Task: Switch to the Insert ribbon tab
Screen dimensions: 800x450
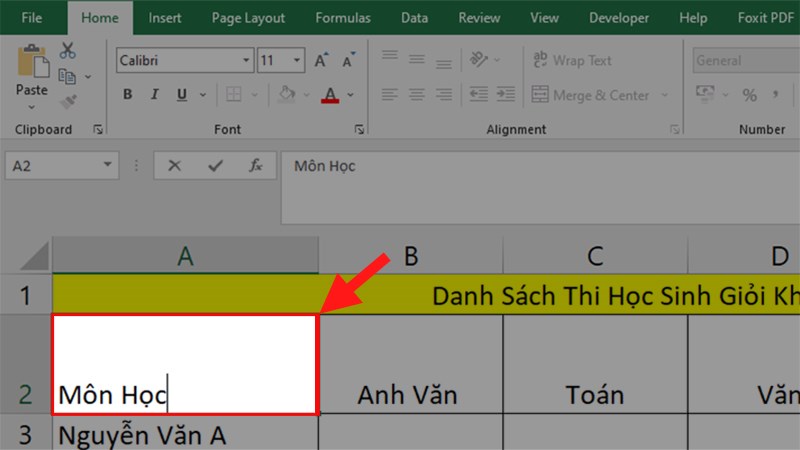Action: 165,18
